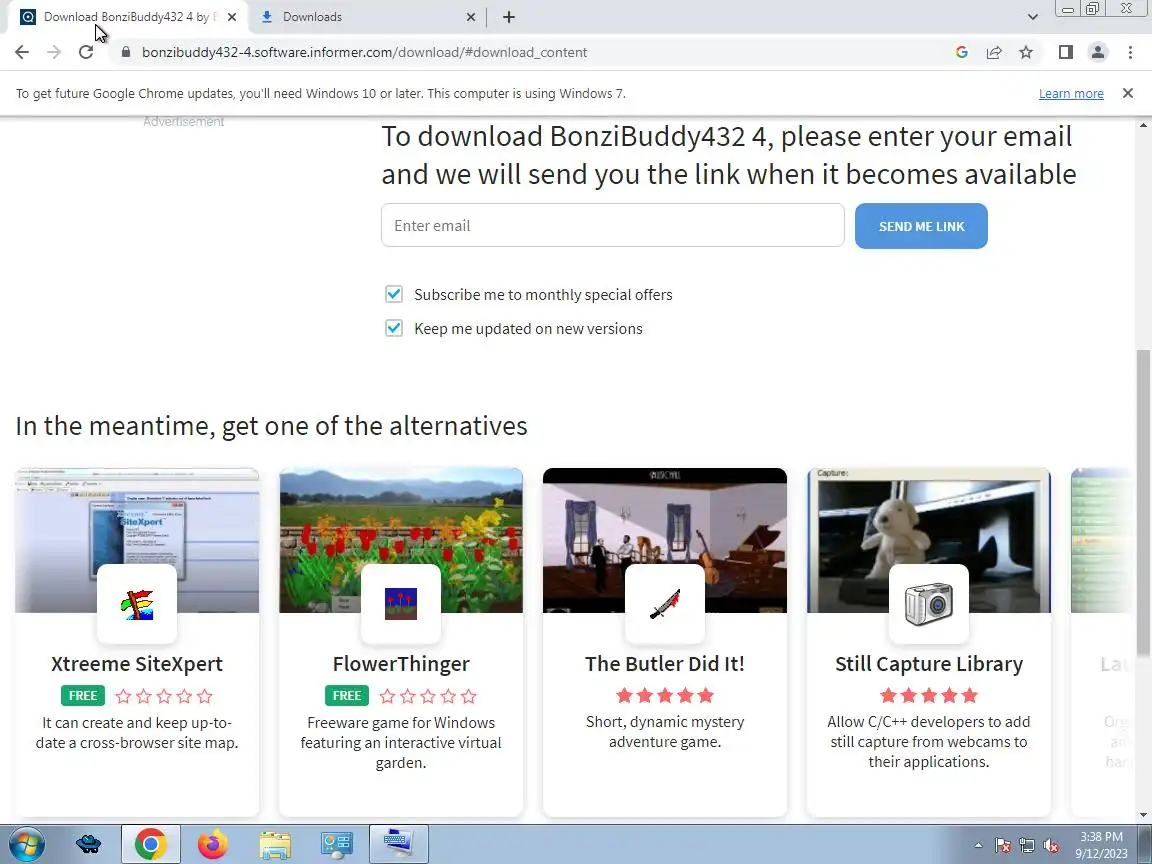This screenshot has height=864, width=1152.
Task: Open a new tab with plus button
Action: pos(508,17)
